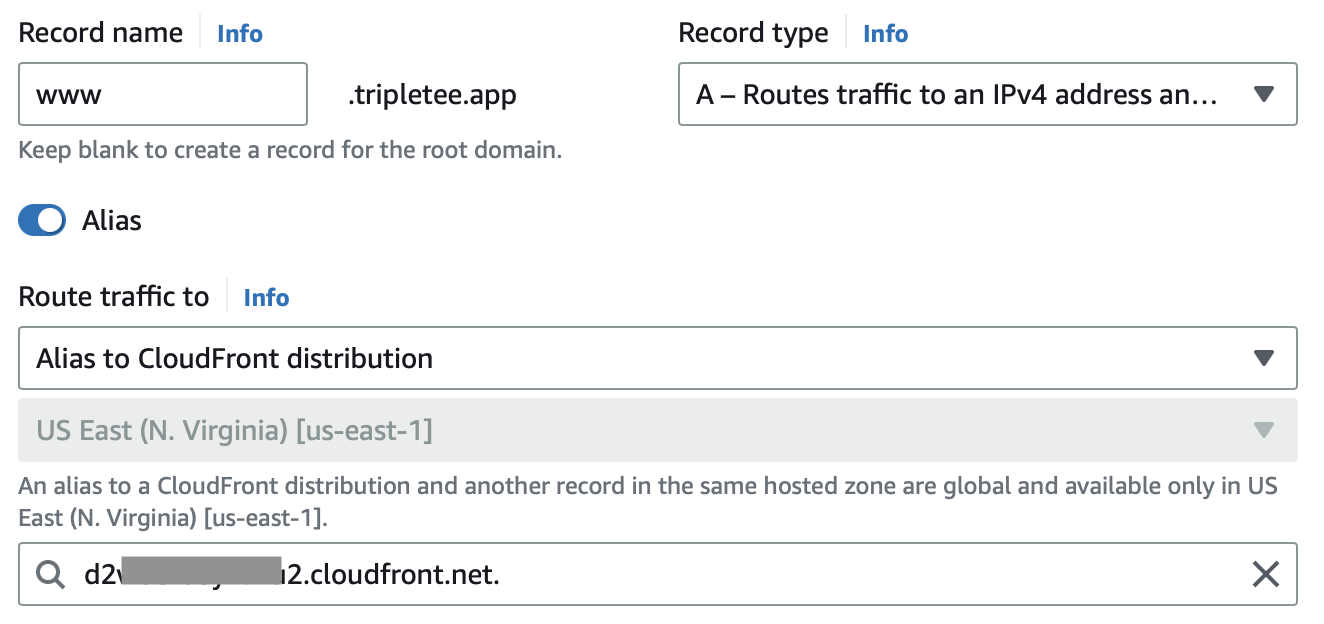The height and width of the screenshot is (624, 1324).
Task: Open the Info link next to Route traffic to
Action: 266,297
